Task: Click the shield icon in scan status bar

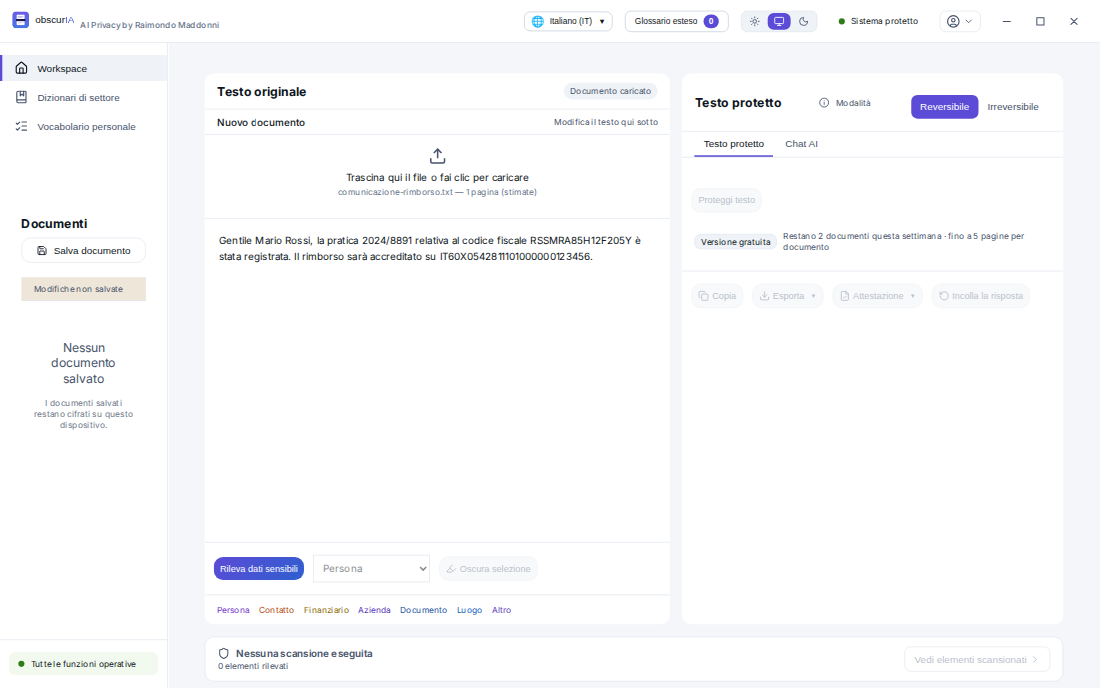Action: [224, 653]
